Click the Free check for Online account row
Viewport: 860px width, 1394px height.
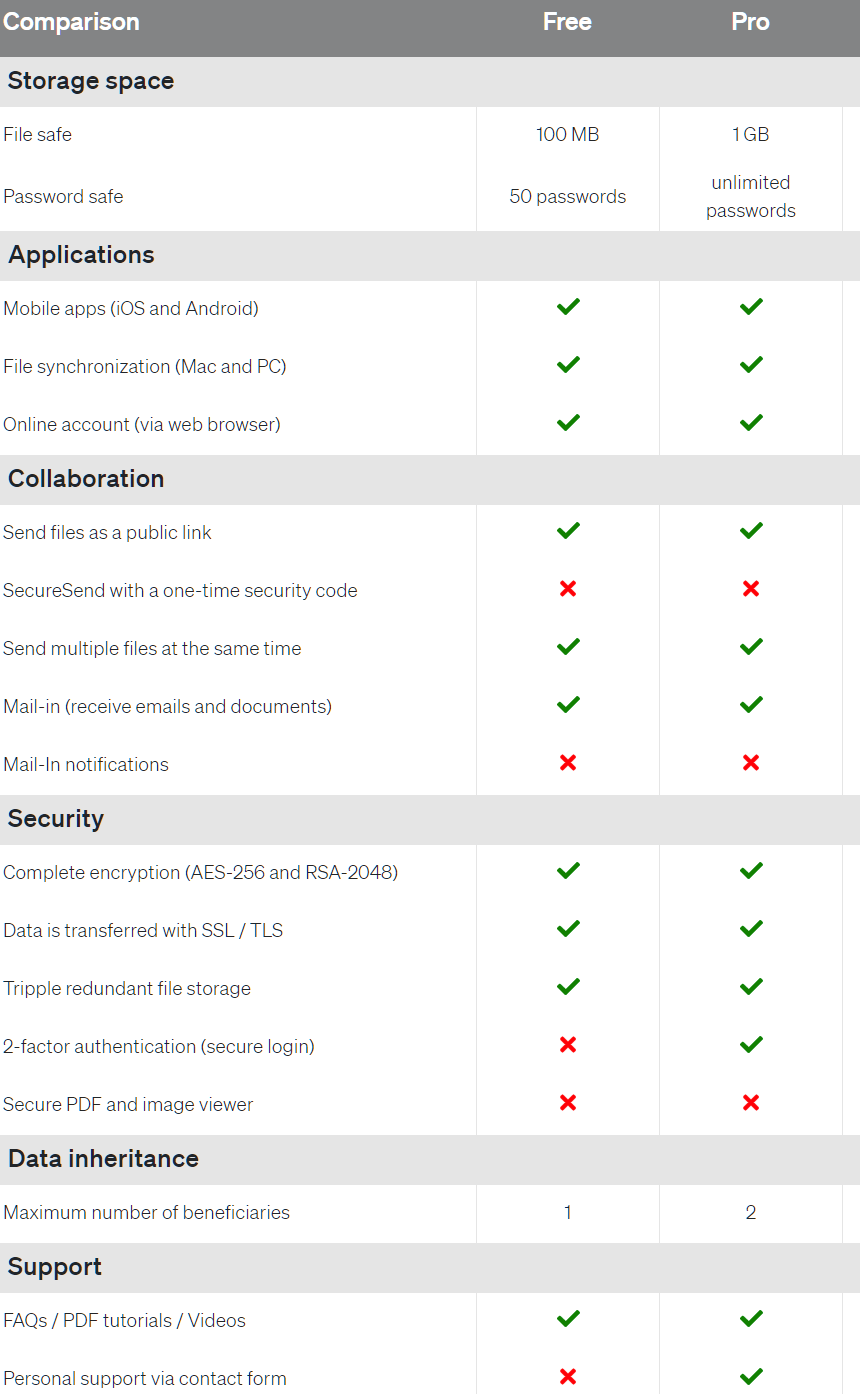click(568, 423)
